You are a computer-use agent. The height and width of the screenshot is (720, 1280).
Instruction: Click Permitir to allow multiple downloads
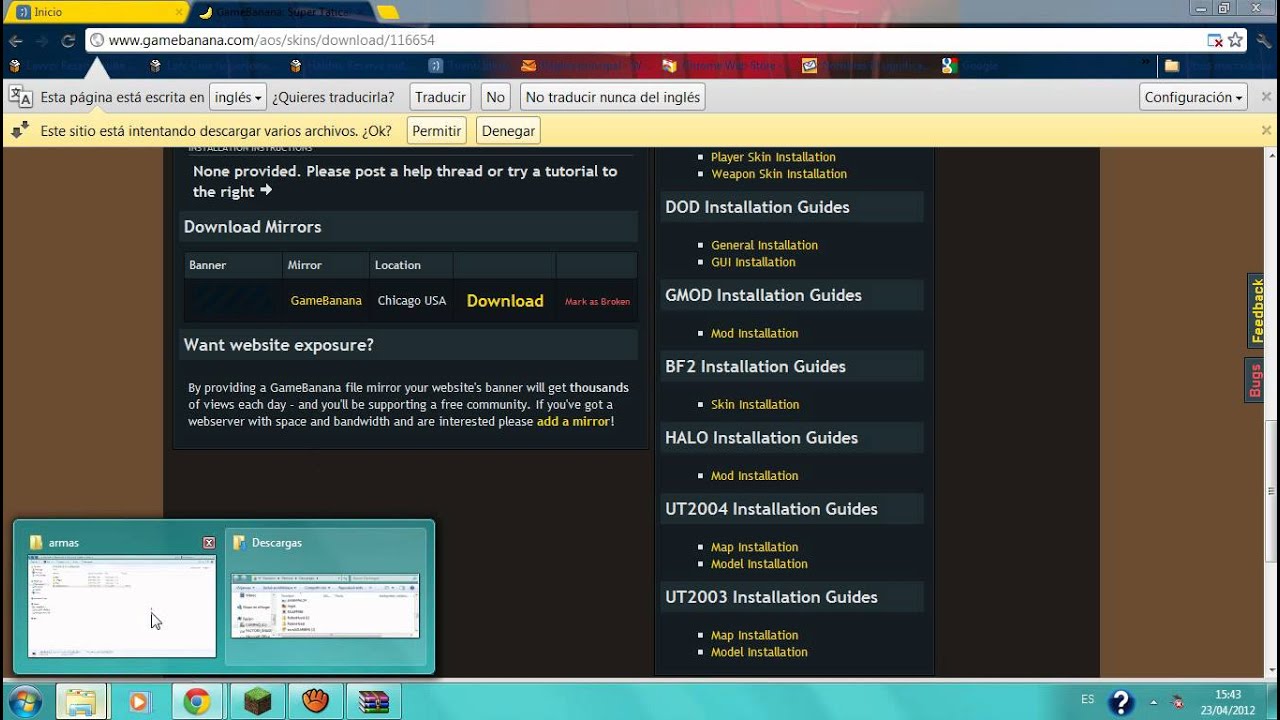point(436,130)
